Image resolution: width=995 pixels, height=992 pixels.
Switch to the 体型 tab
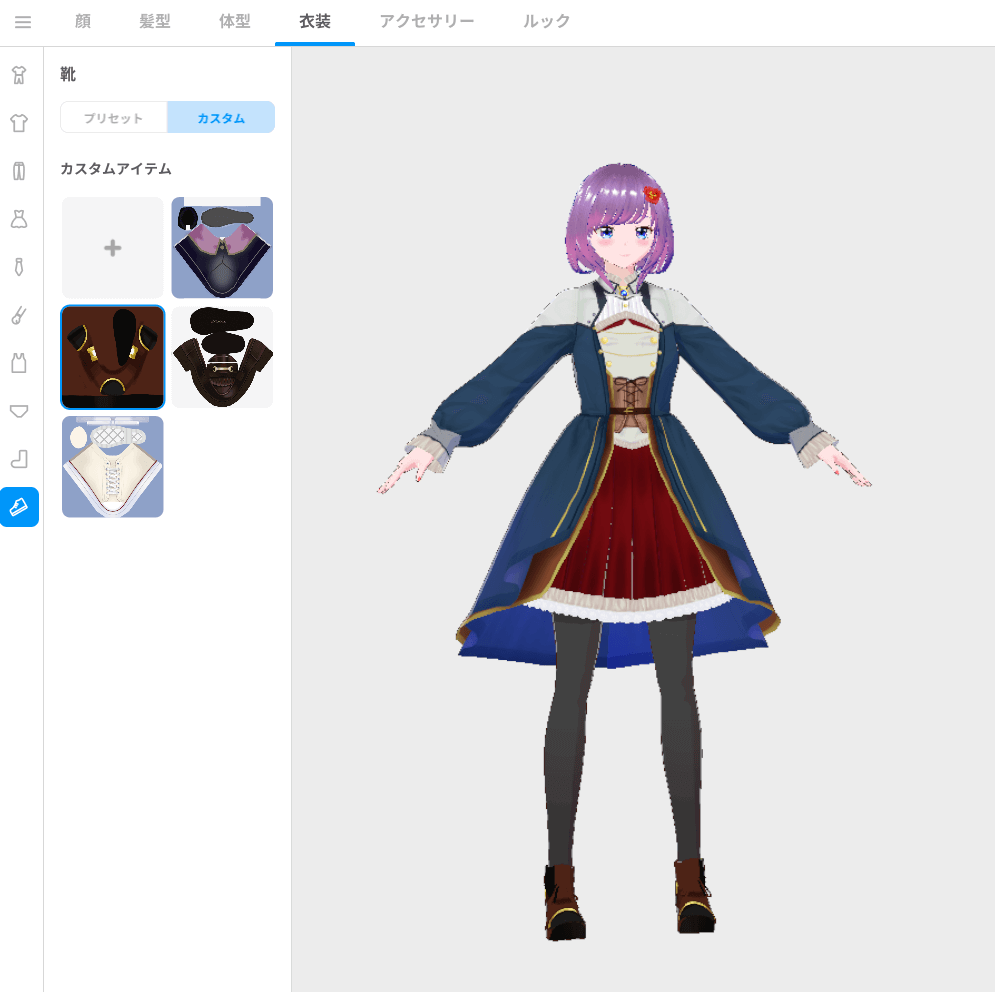[235, 22]
